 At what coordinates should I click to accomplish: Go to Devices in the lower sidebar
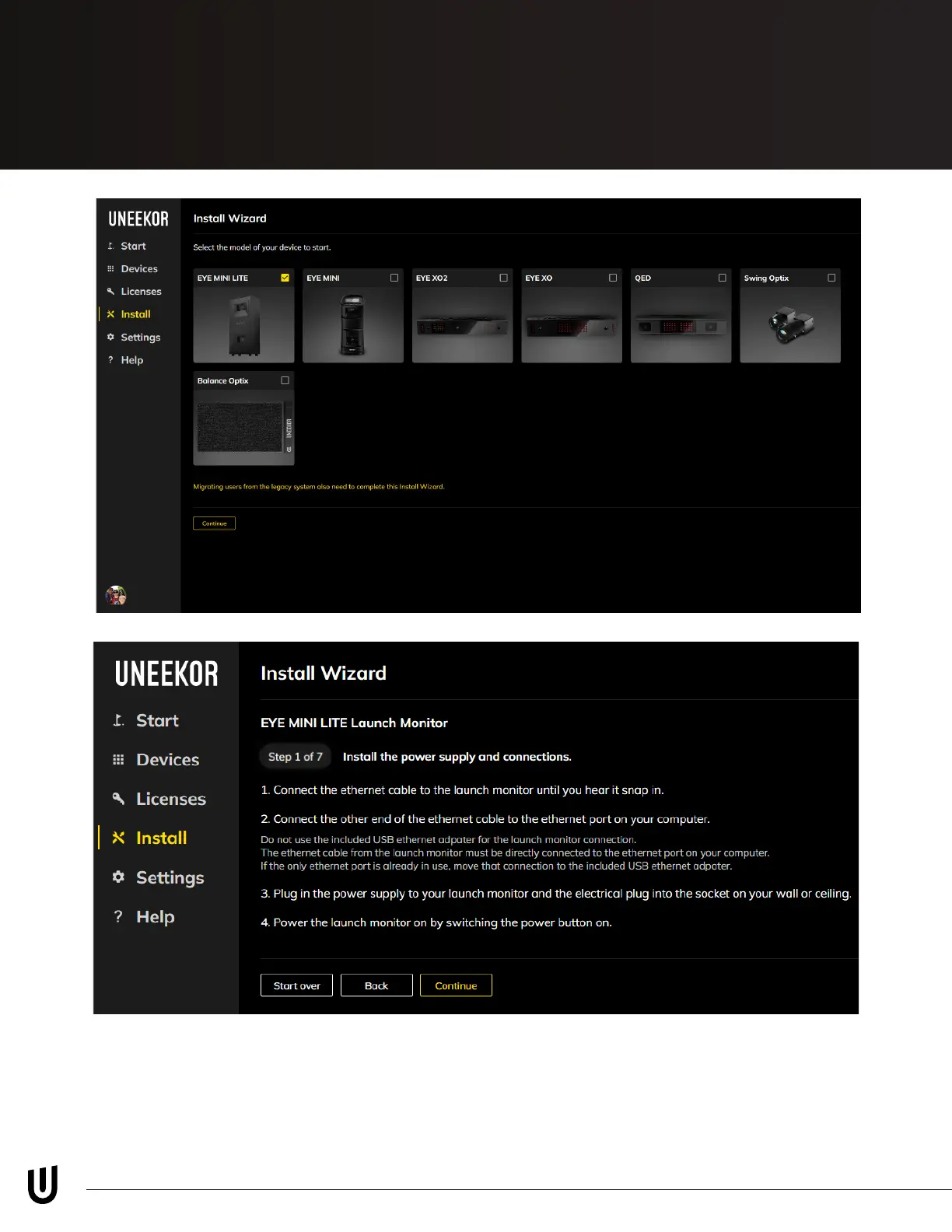click(x=167, y=760)
